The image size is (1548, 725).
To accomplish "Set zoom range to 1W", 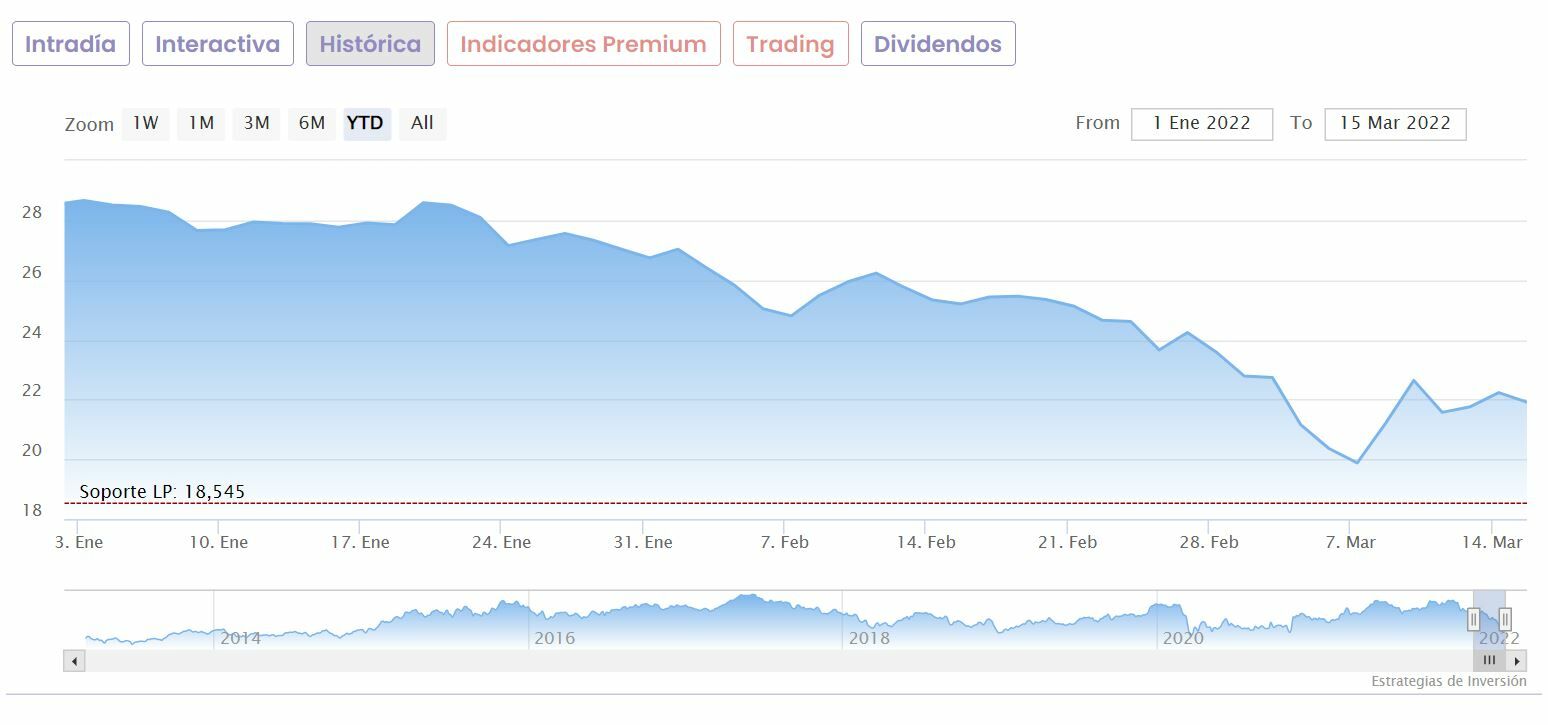I will coord(146,123).
